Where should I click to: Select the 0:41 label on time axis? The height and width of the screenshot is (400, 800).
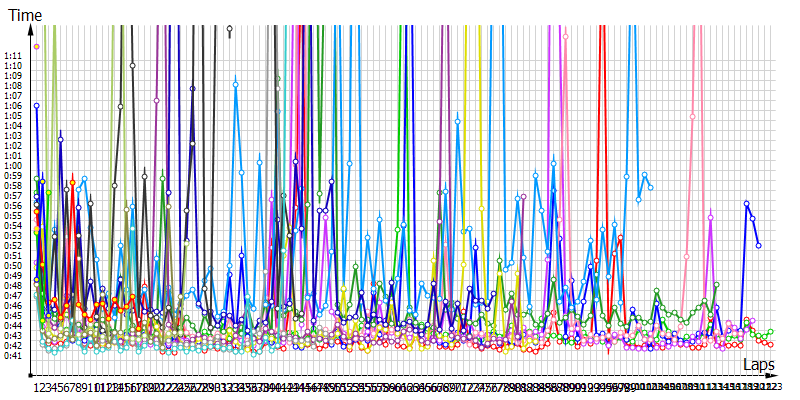pos(13,356)
